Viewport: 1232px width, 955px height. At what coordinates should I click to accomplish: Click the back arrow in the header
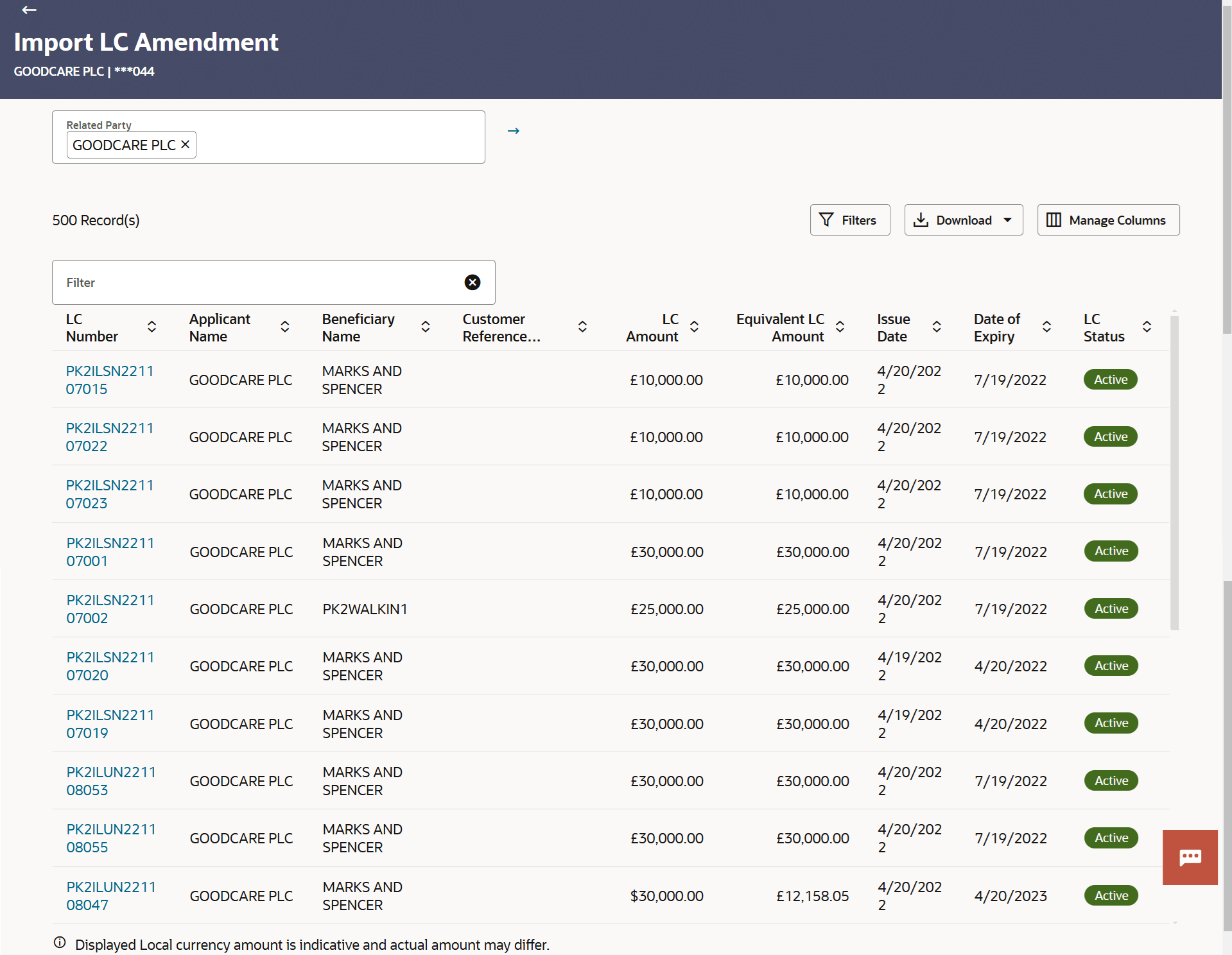[x=29, y=10]
